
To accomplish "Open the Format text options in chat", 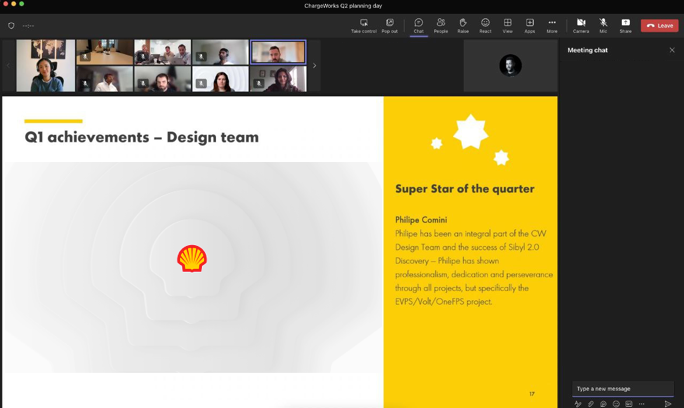I will tap(577, 404).
